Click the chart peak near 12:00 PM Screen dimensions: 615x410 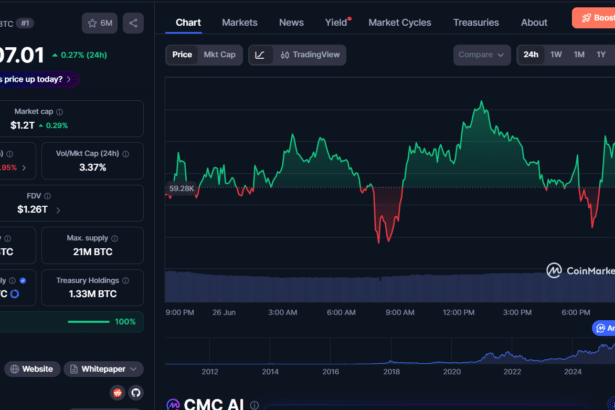pos(482,102)
